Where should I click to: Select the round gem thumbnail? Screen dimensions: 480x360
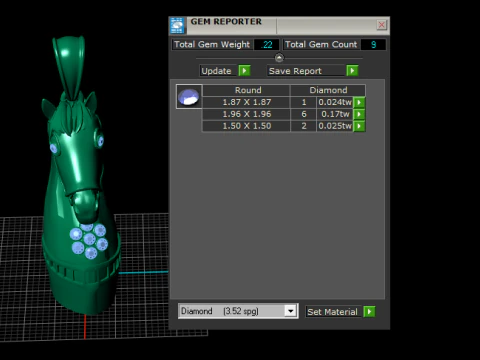(x=189, y=97)
